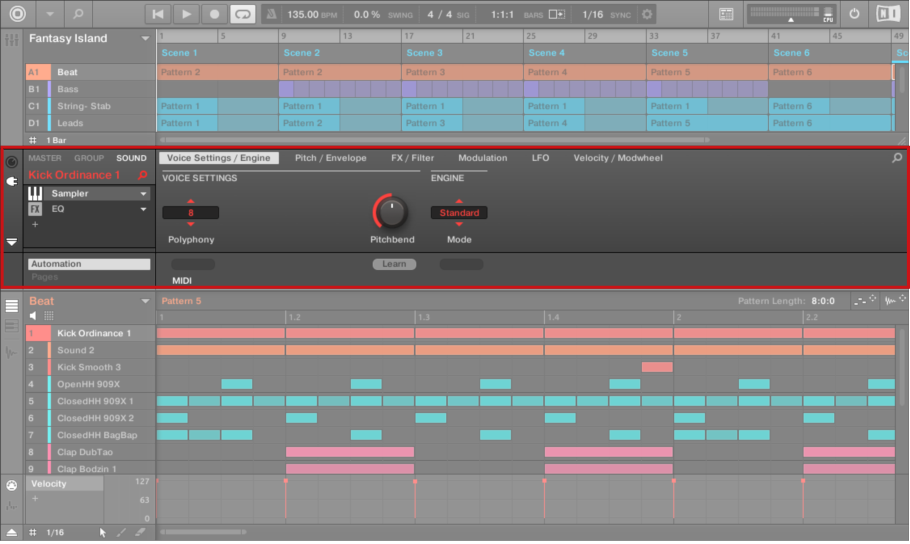Image resolution: width=910 pixels, height=544 pixels.
Task: Click the Pitchbend knob
Action: coord(391,211)
